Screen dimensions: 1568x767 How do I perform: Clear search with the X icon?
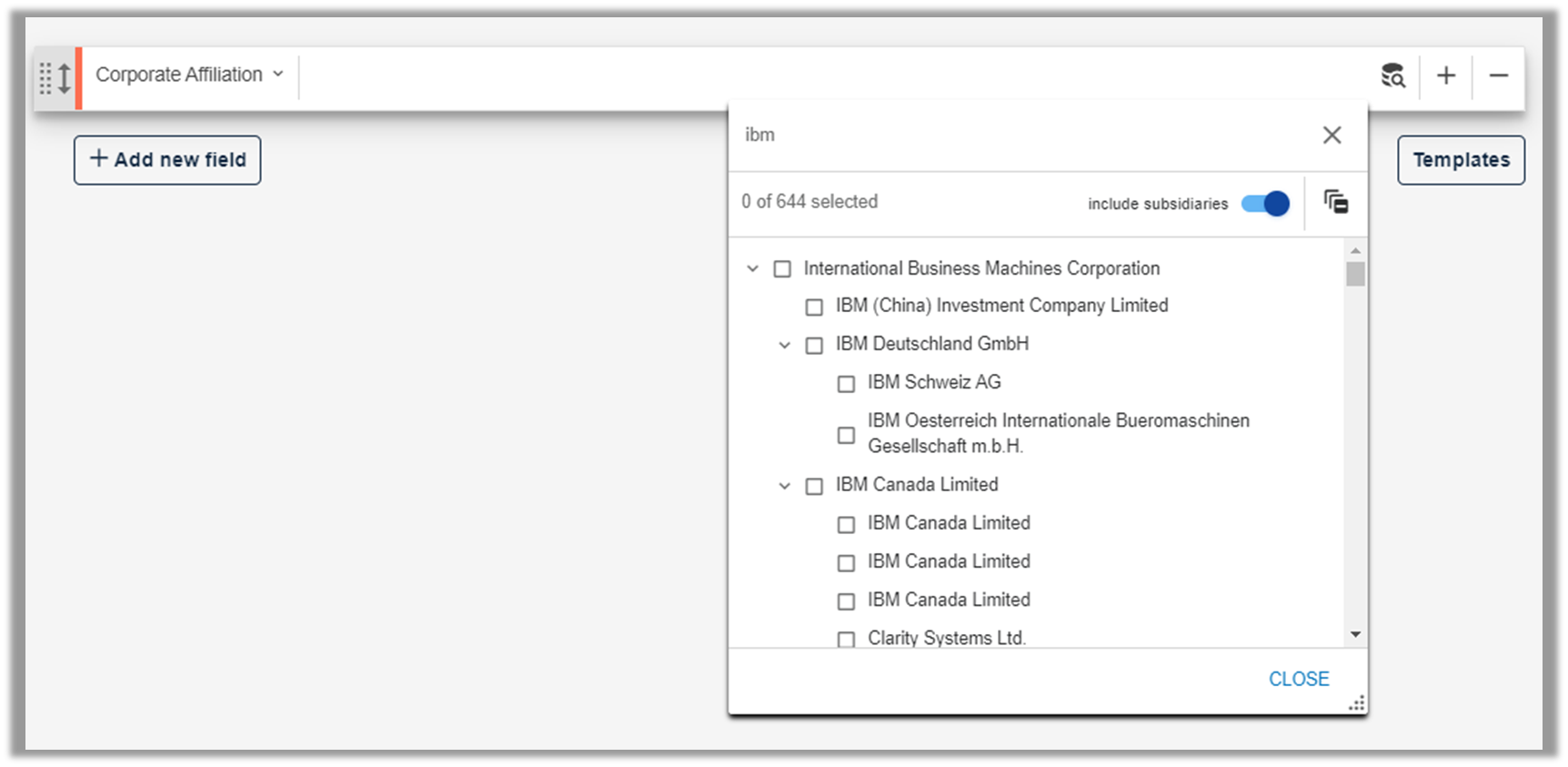(1332, 135)
